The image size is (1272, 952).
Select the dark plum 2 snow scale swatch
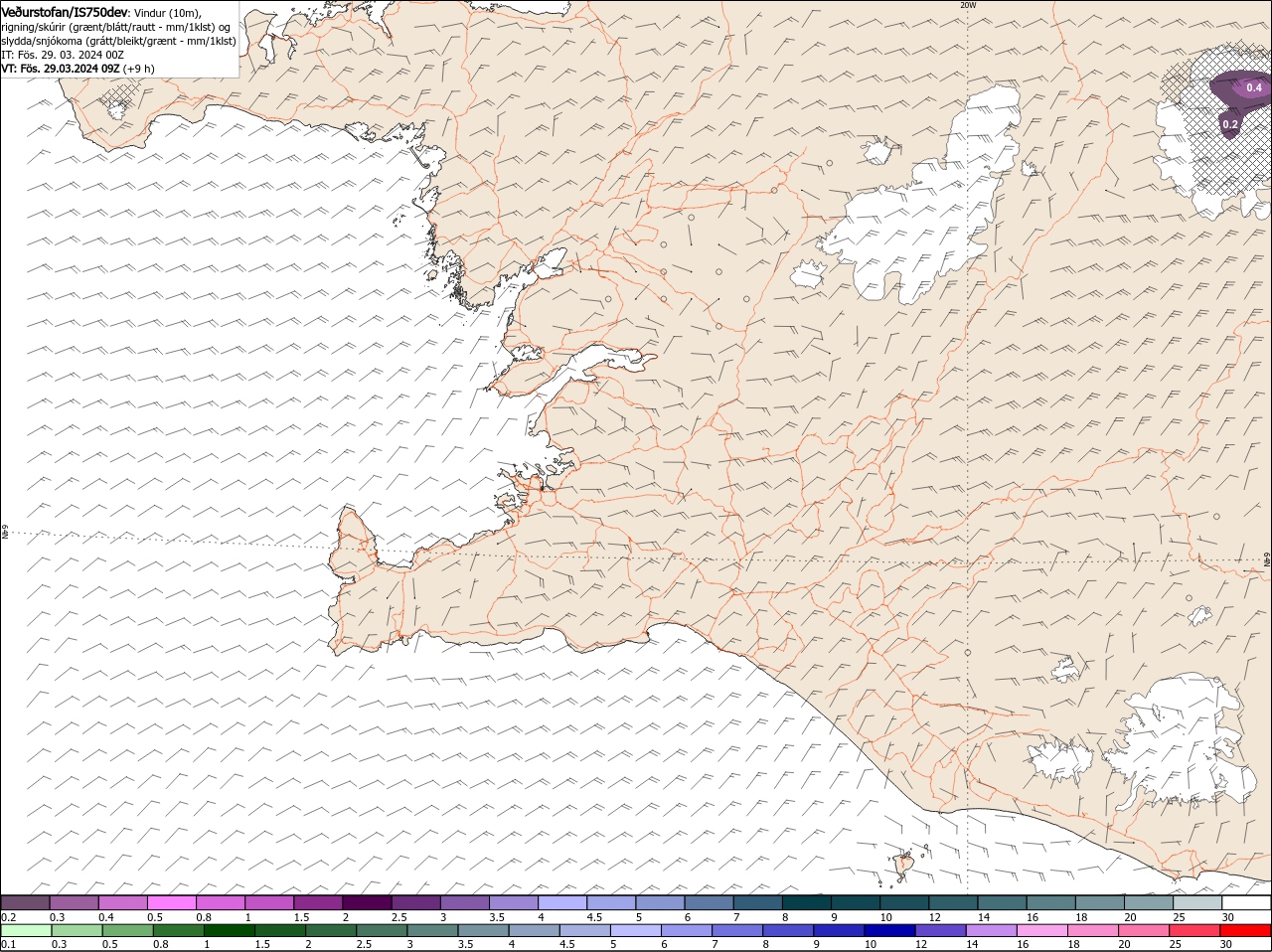[368, 902]
